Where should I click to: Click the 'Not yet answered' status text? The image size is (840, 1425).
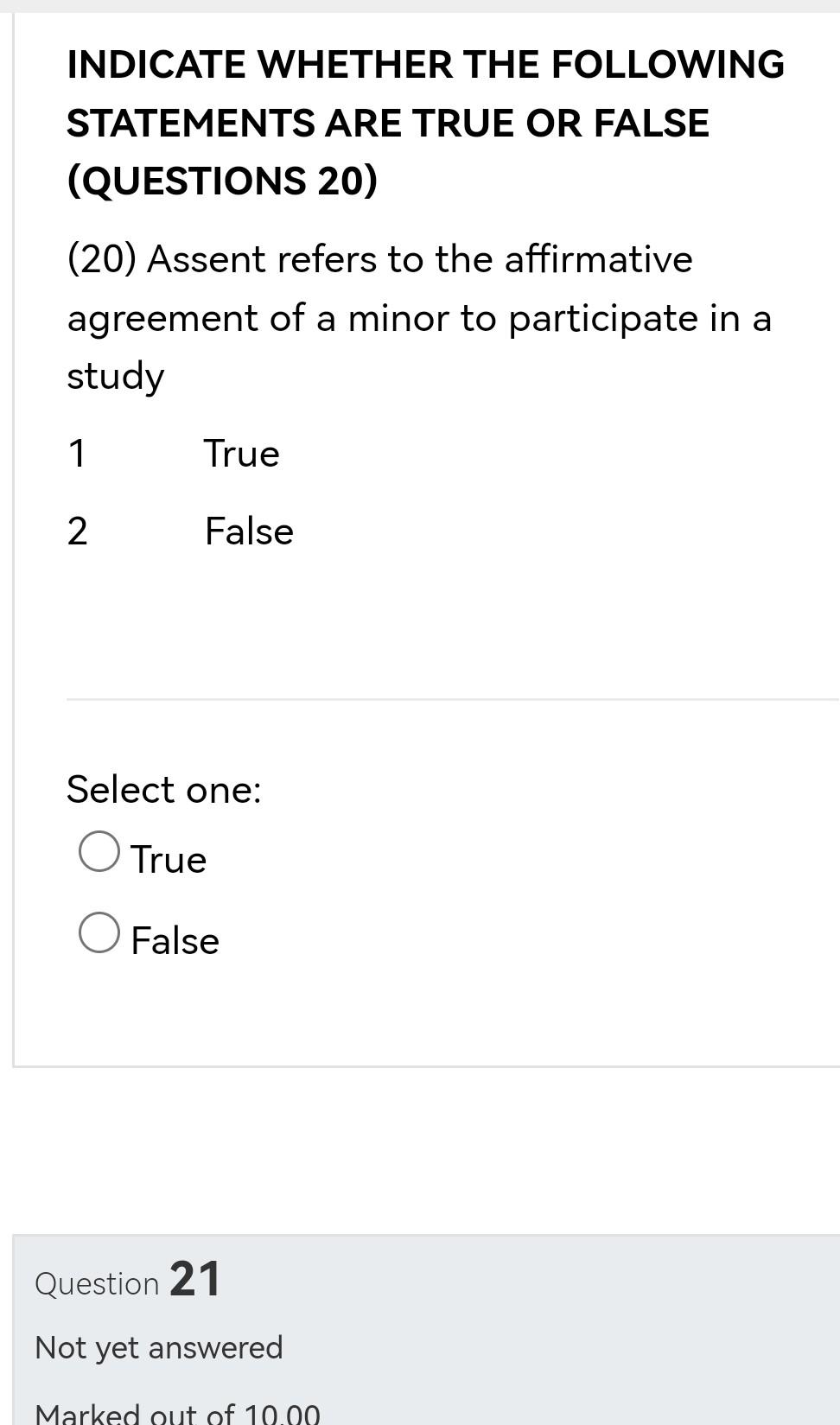pos(159,1346)
